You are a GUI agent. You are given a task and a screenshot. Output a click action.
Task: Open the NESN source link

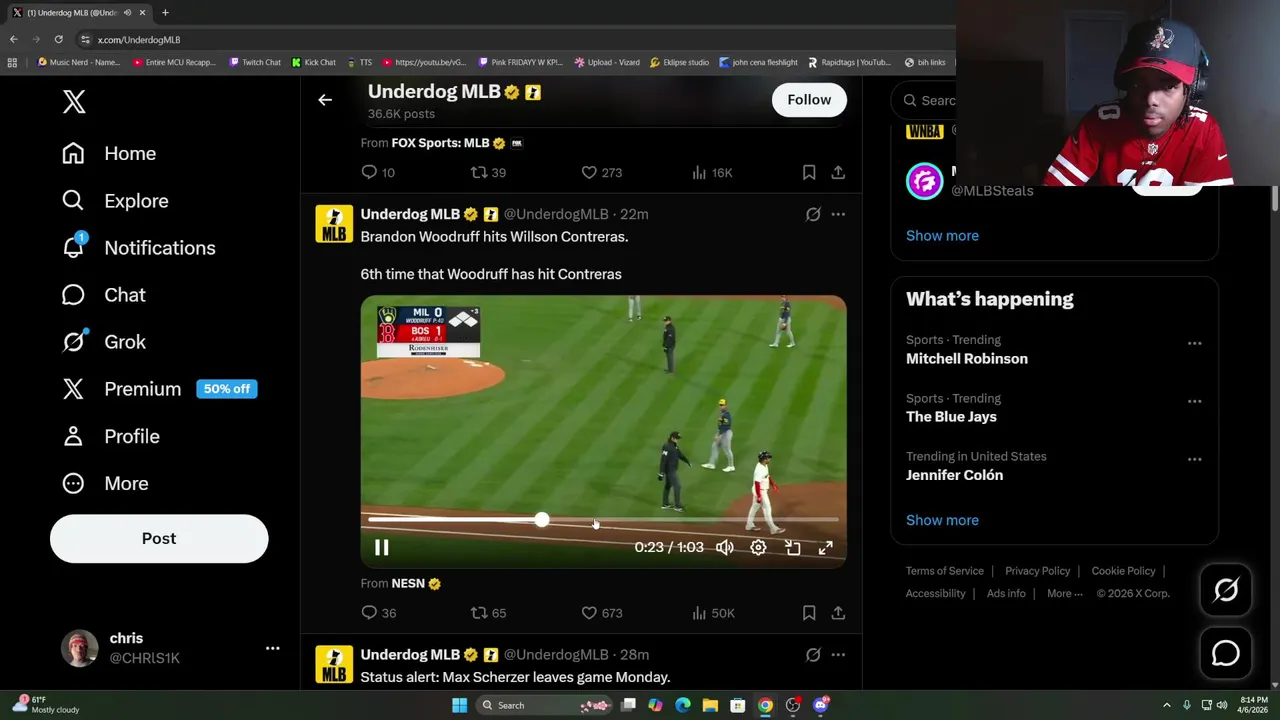pyautogui.click(x=408, y=583)
